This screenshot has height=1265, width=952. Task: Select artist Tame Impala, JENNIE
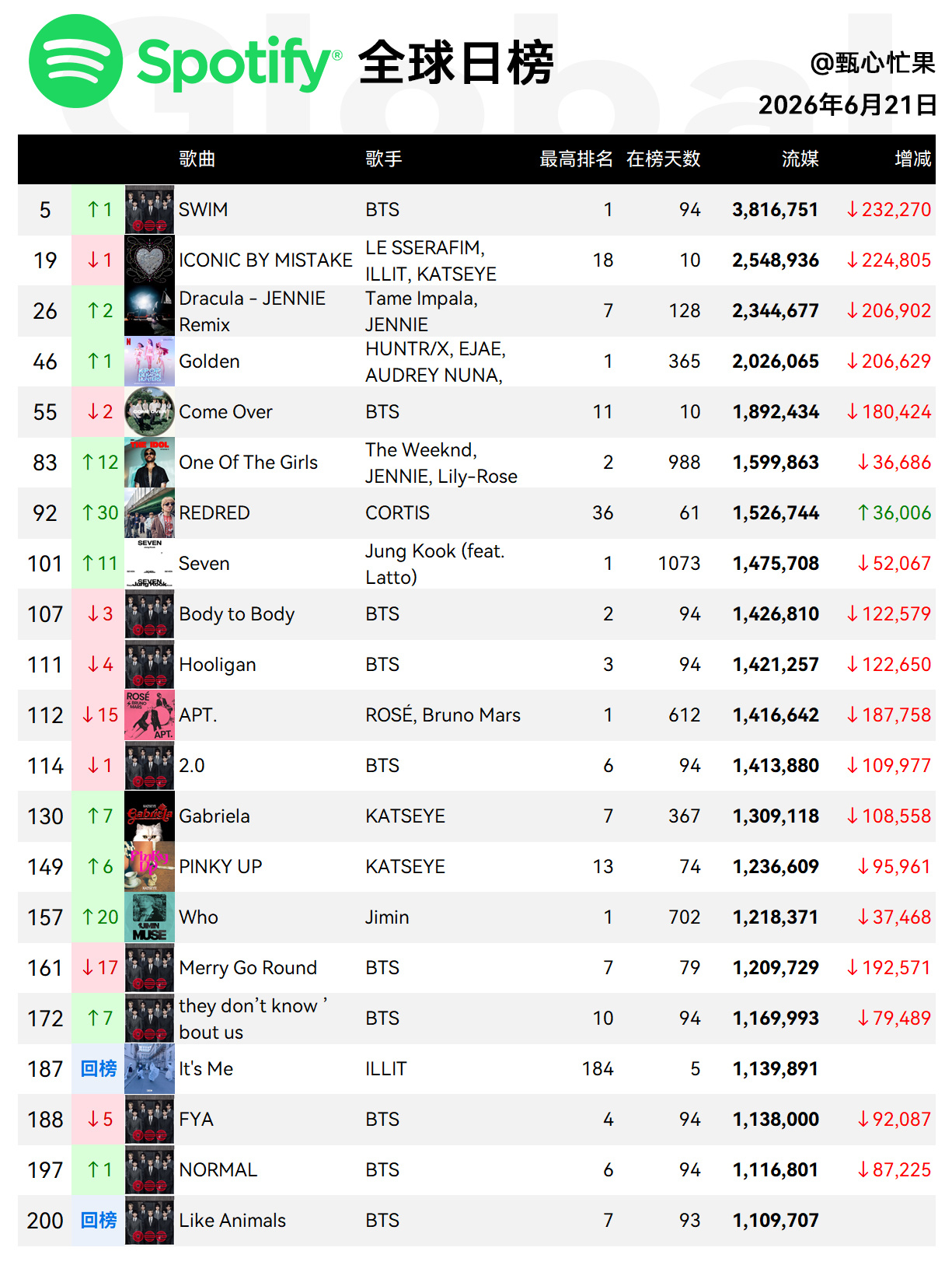pyautogui.click(x=422, y=311)
